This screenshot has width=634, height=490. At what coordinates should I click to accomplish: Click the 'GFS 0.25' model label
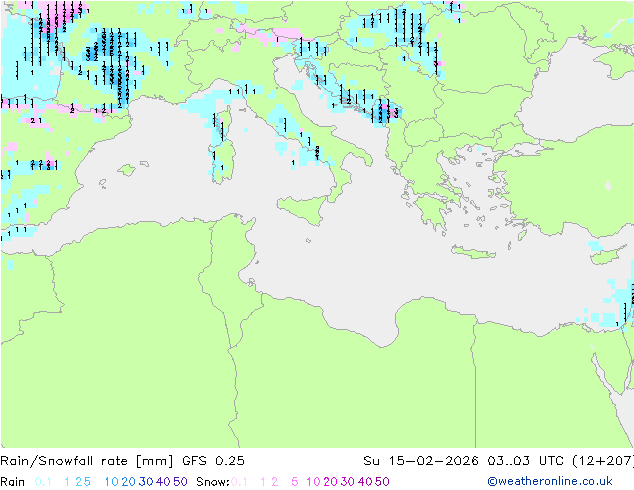click(213, 461)
